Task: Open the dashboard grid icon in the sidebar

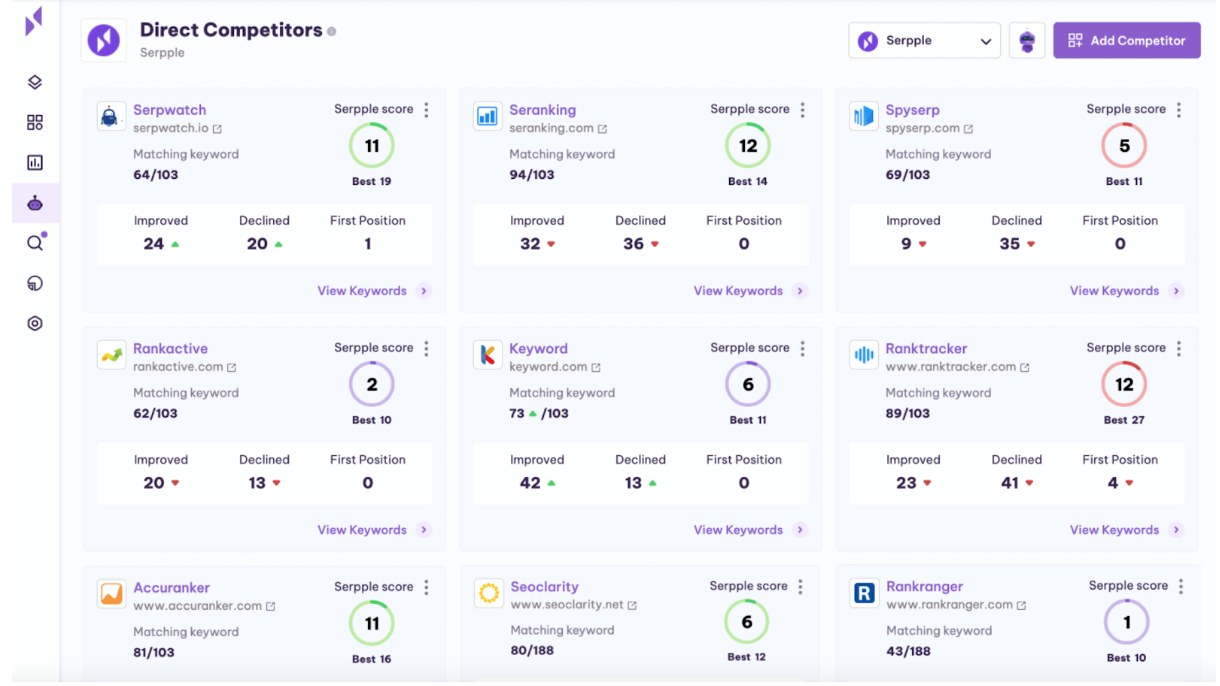Action: tap(35, 122)
